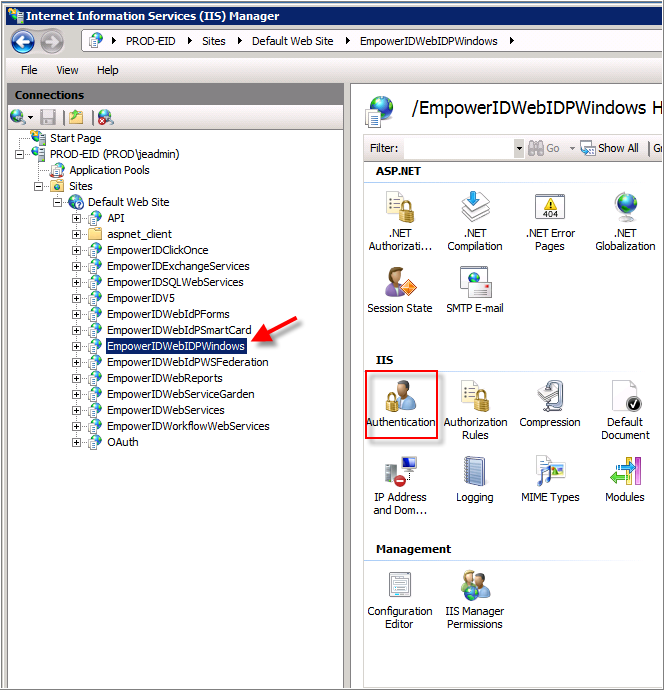The image size is (664, 690).
Task: Open the Authentication feature
Action: 401,404
